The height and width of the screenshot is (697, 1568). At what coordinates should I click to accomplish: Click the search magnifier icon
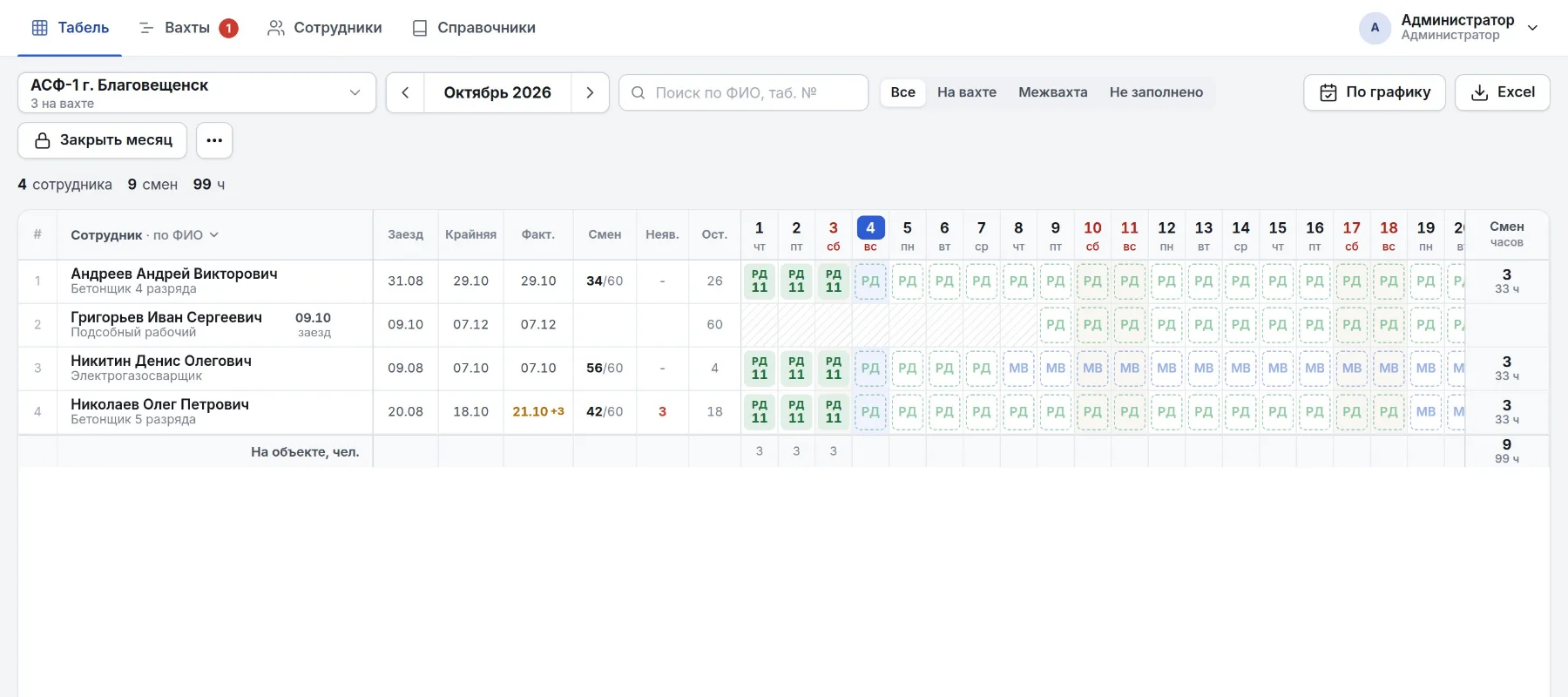639,92
